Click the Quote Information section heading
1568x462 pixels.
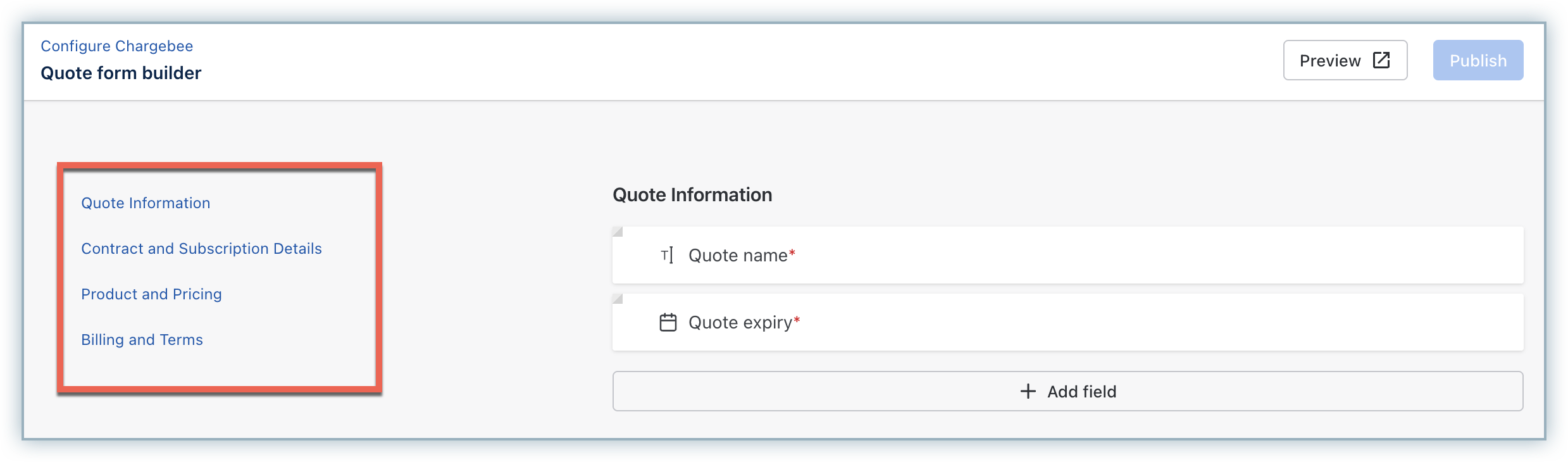coord(692,195)
